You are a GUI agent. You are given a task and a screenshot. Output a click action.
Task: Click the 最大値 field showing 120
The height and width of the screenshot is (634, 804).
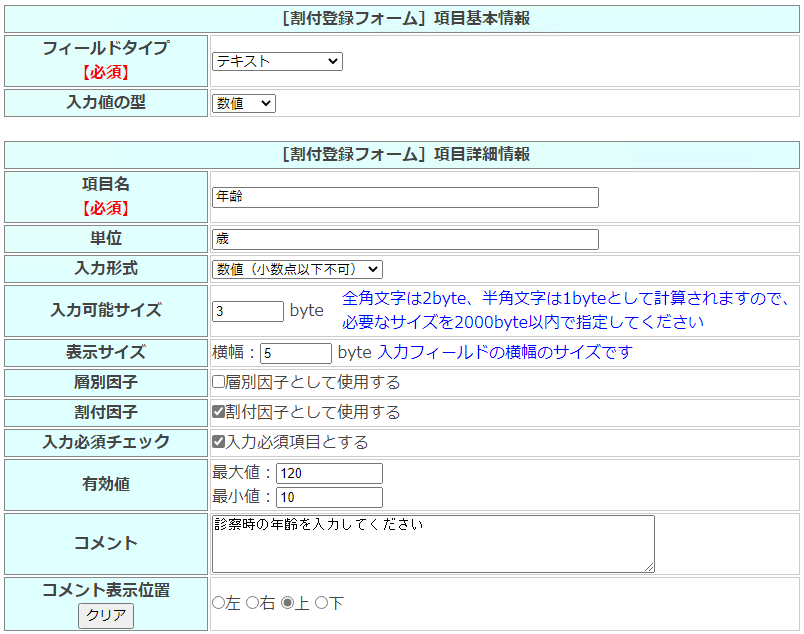click(329, 473)
